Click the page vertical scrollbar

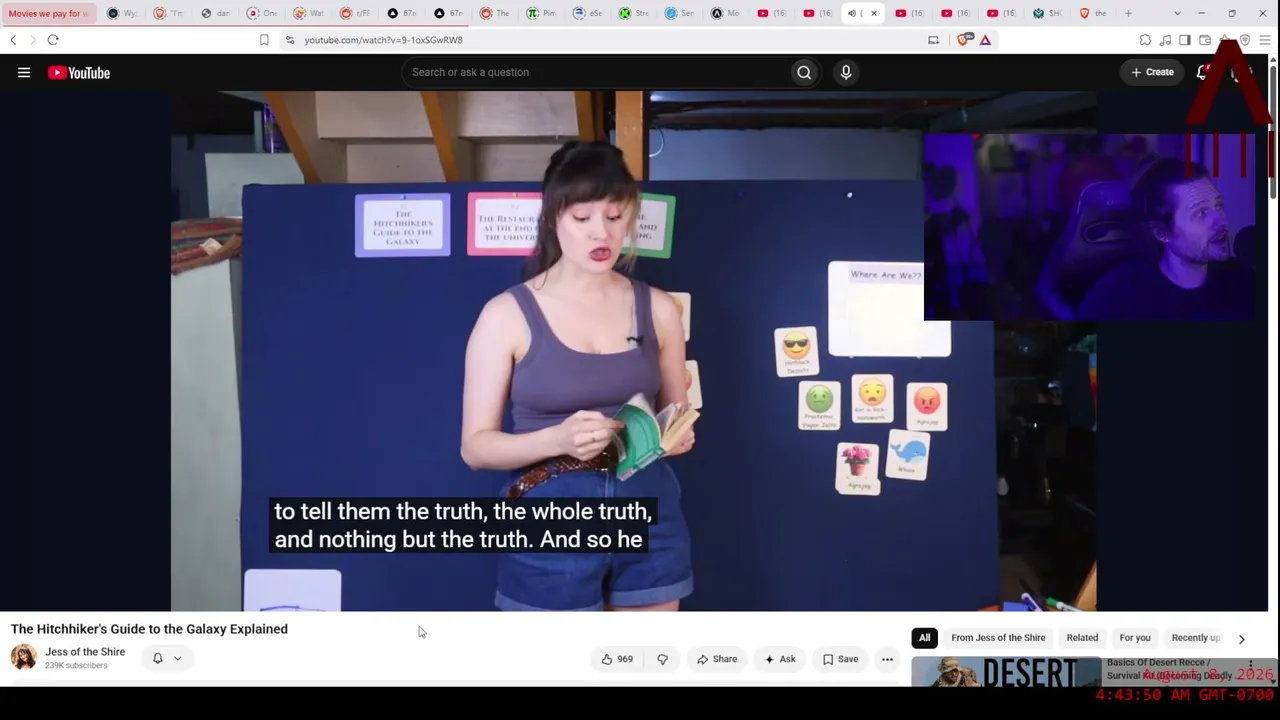tap(1273, 130)
